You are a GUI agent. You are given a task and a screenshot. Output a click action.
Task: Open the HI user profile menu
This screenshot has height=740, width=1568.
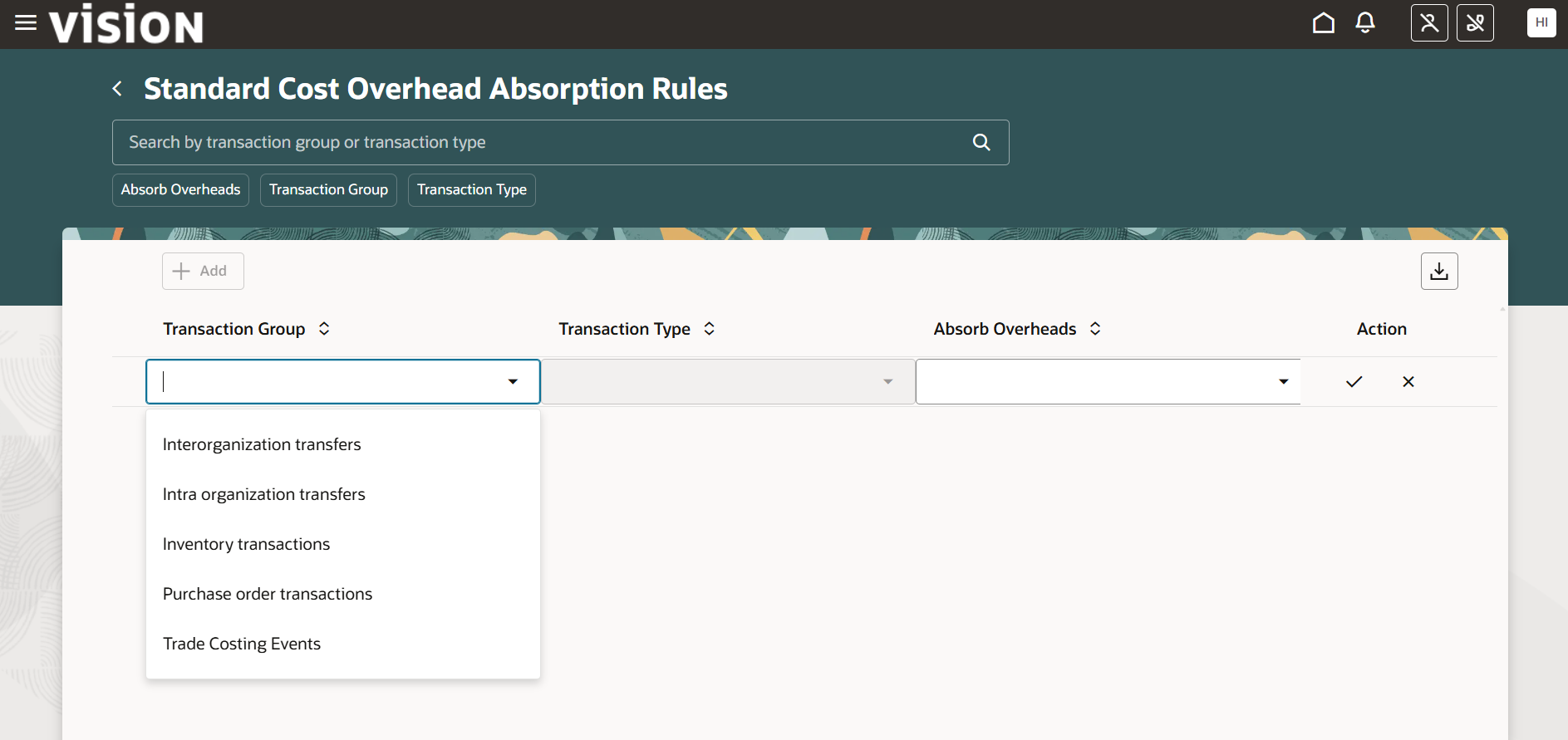pyautogui.click(x=1541, y=23)
